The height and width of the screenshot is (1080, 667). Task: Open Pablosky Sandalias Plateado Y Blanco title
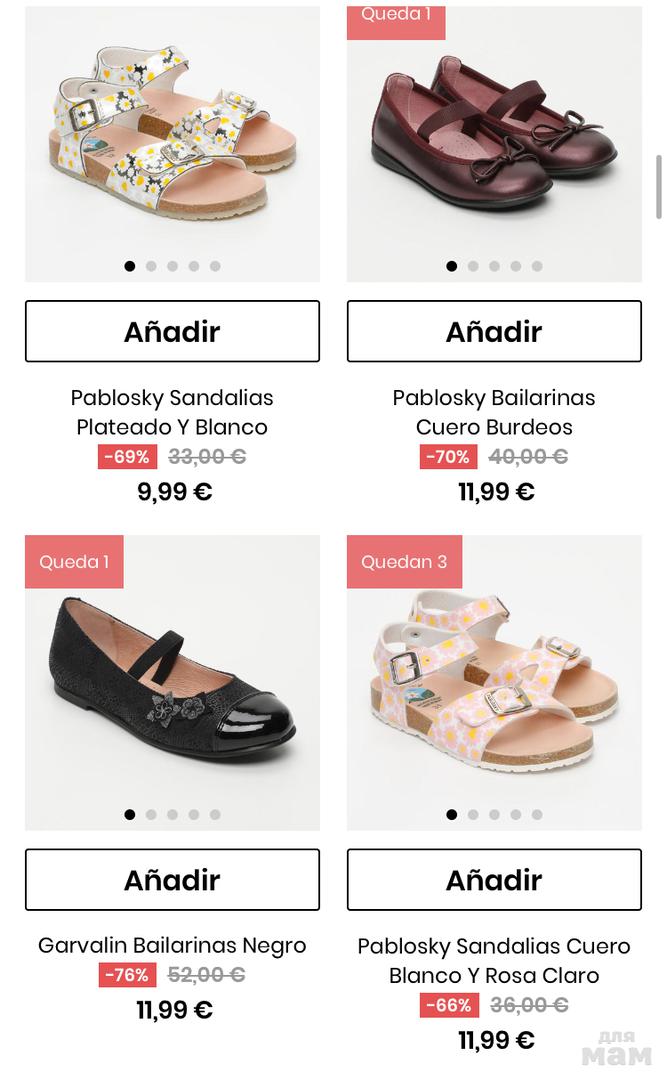click(x=172, y=412)
